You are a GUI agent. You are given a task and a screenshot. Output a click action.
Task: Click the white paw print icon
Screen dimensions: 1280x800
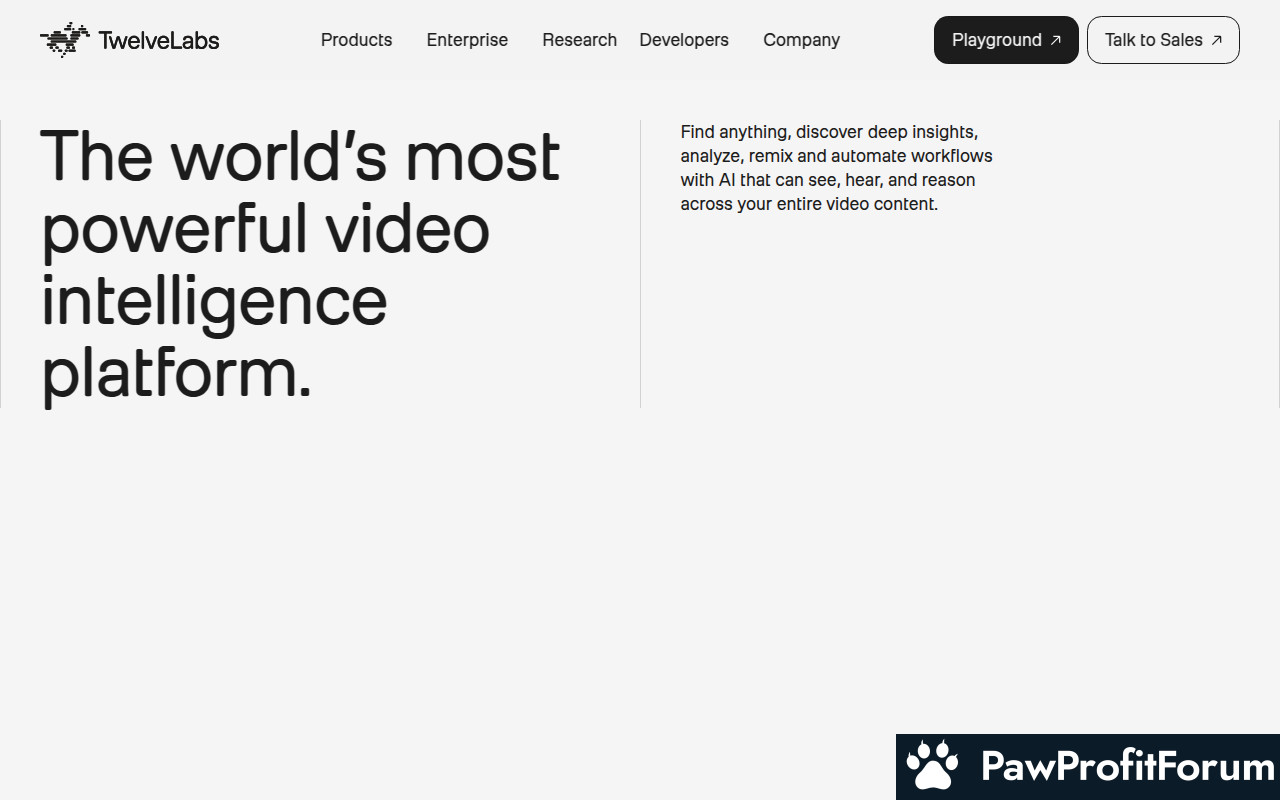(932, 767)
